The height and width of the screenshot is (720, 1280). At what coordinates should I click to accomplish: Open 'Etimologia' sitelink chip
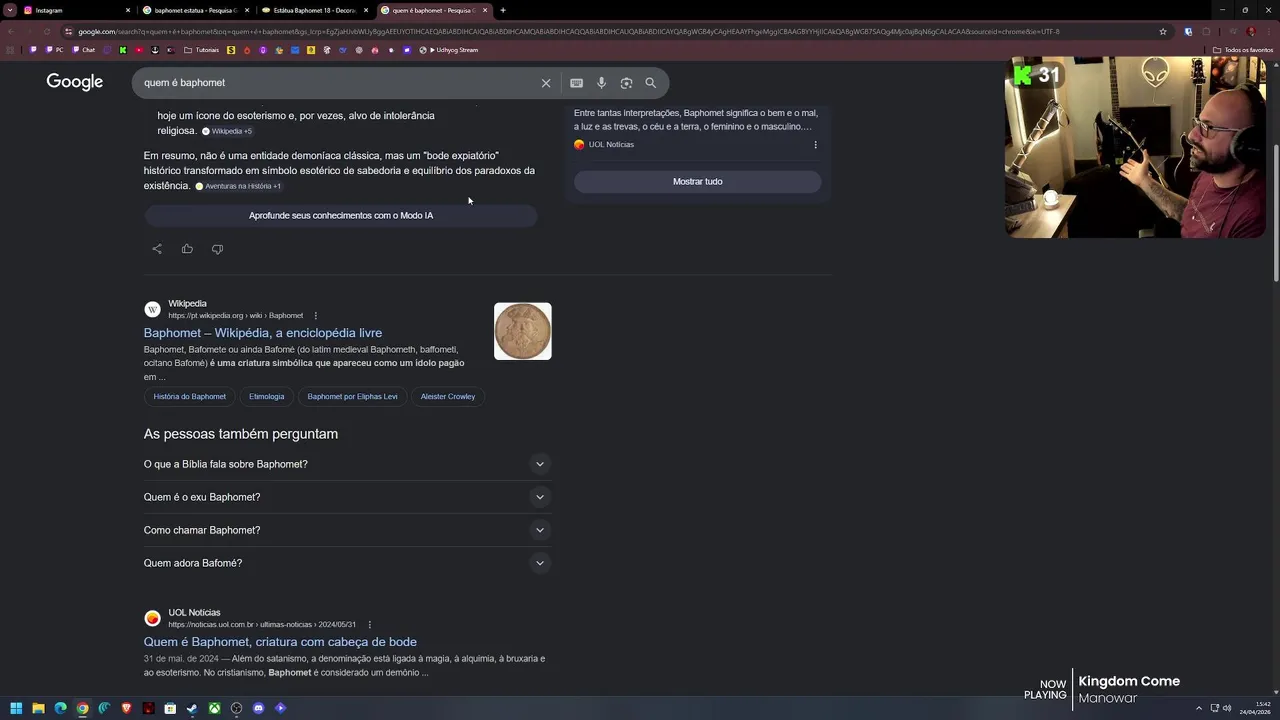coord(266,397)
